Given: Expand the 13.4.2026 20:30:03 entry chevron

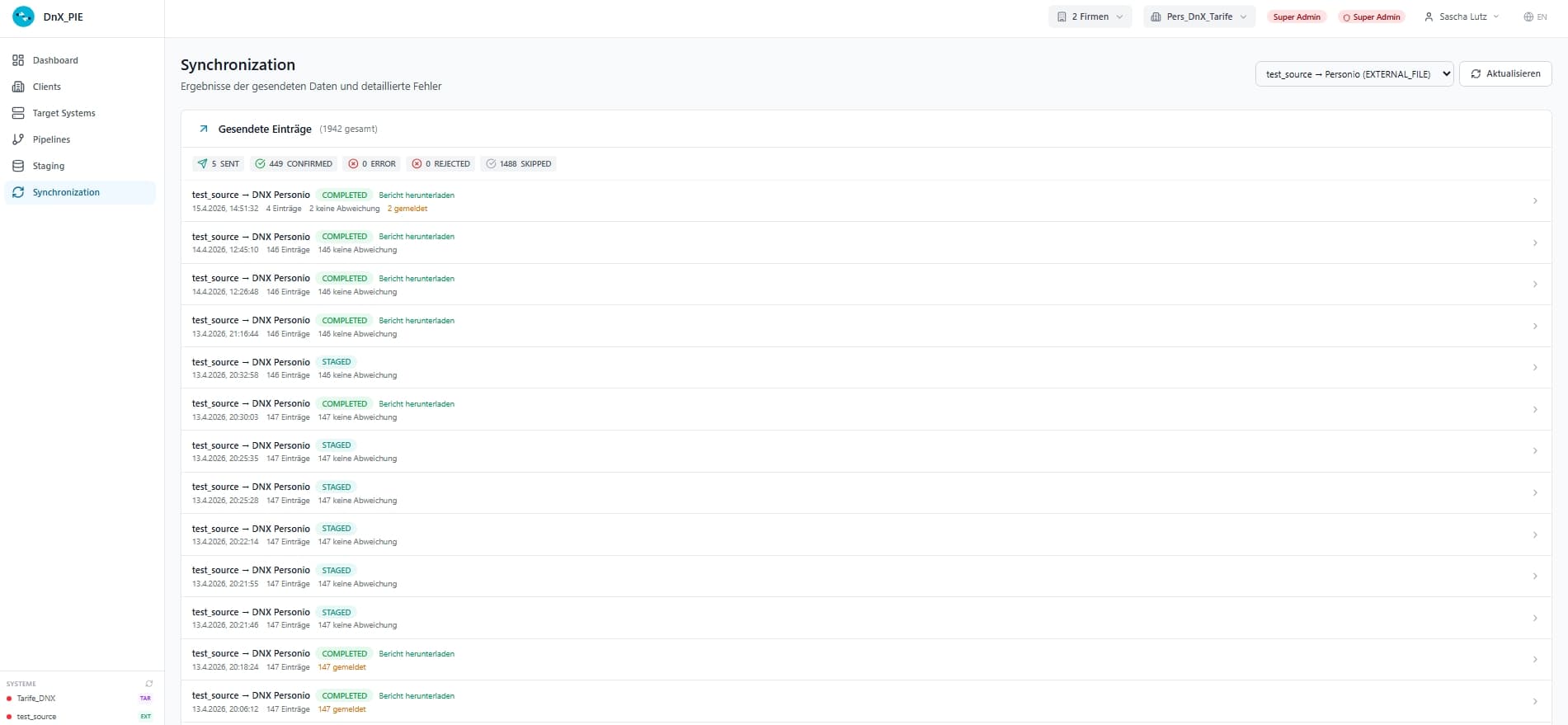Looking at the screenshot, I should tap(1535, 409).
